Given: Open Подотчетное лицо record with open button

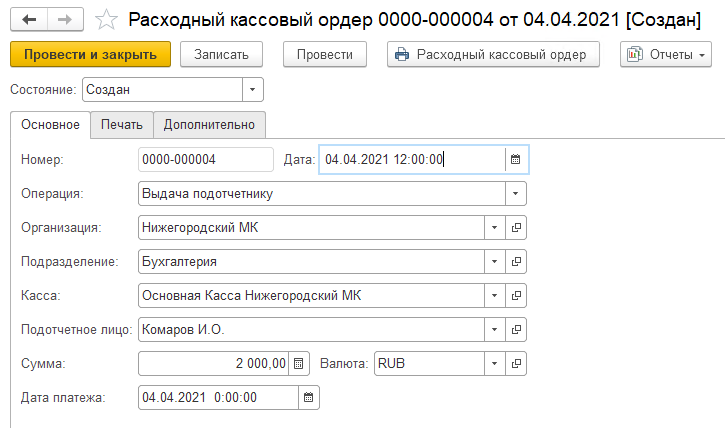Looking at the screenshot, I should tap(516, 330).
